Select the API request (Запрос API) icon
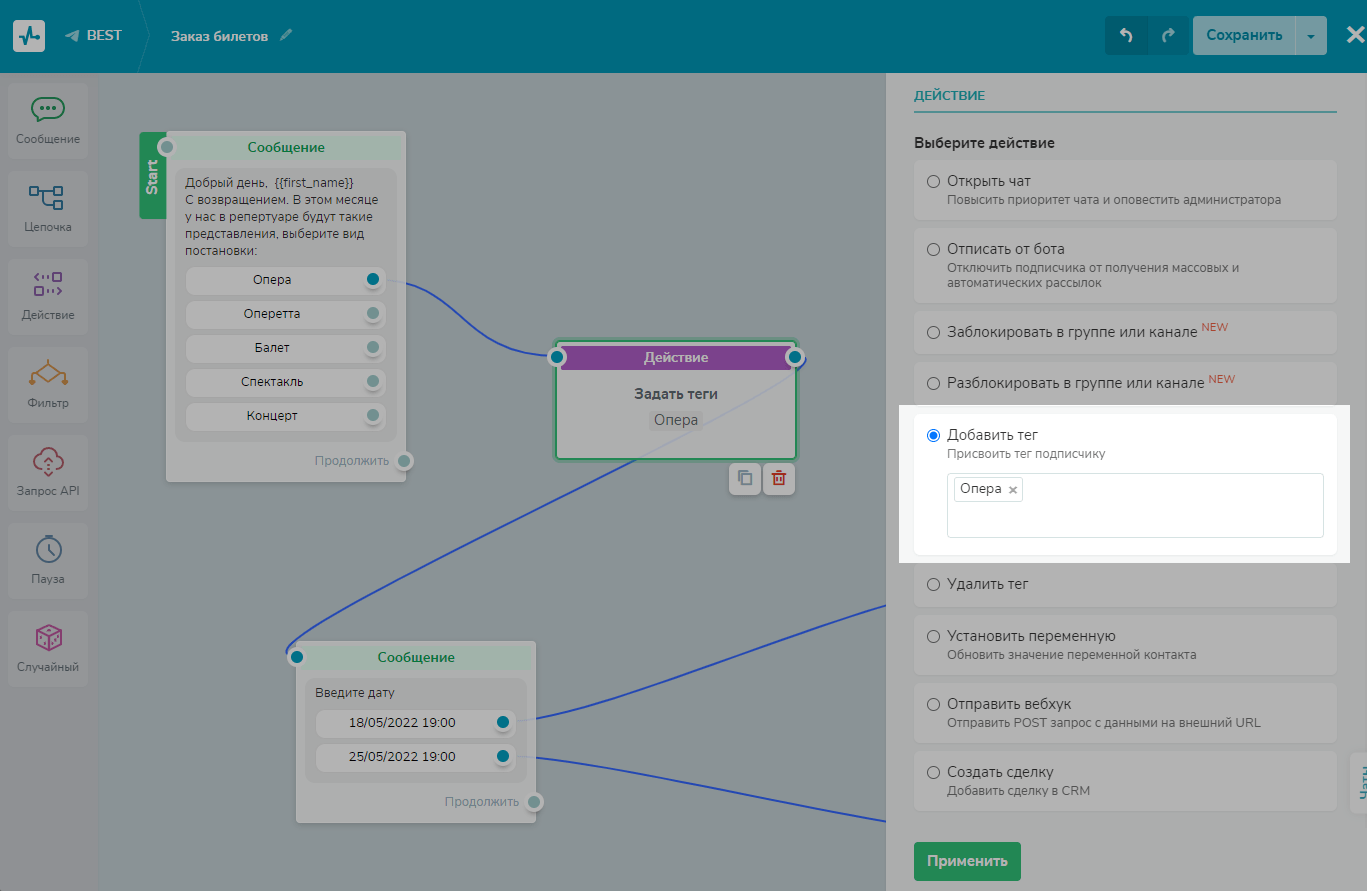Screen dimensions: 1367x891 pos(47,462)
